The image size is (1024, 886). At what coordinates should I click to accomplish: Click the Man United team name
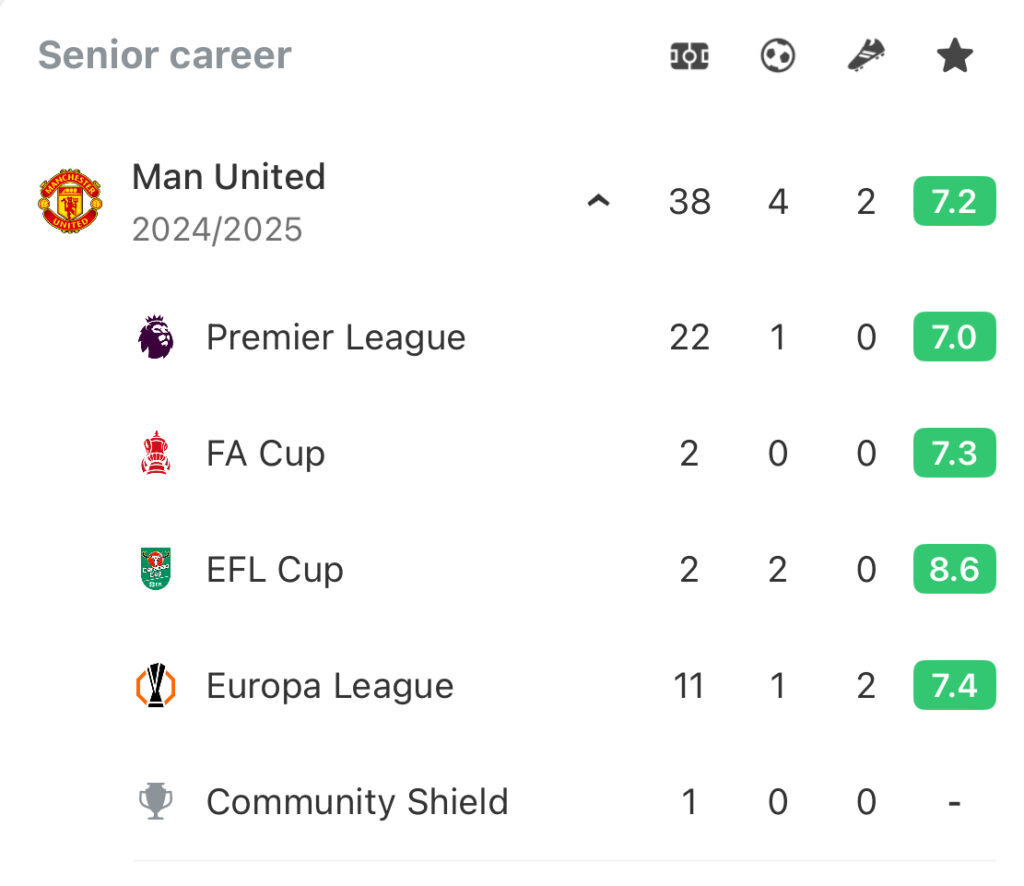(x=229, y=176)
